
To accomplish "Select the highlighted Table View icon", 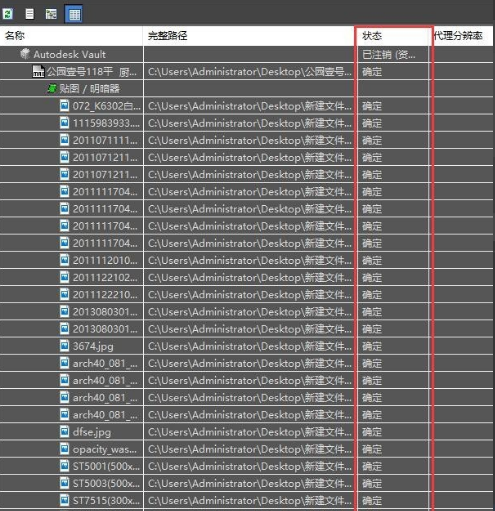I will (x=74, y=14).
